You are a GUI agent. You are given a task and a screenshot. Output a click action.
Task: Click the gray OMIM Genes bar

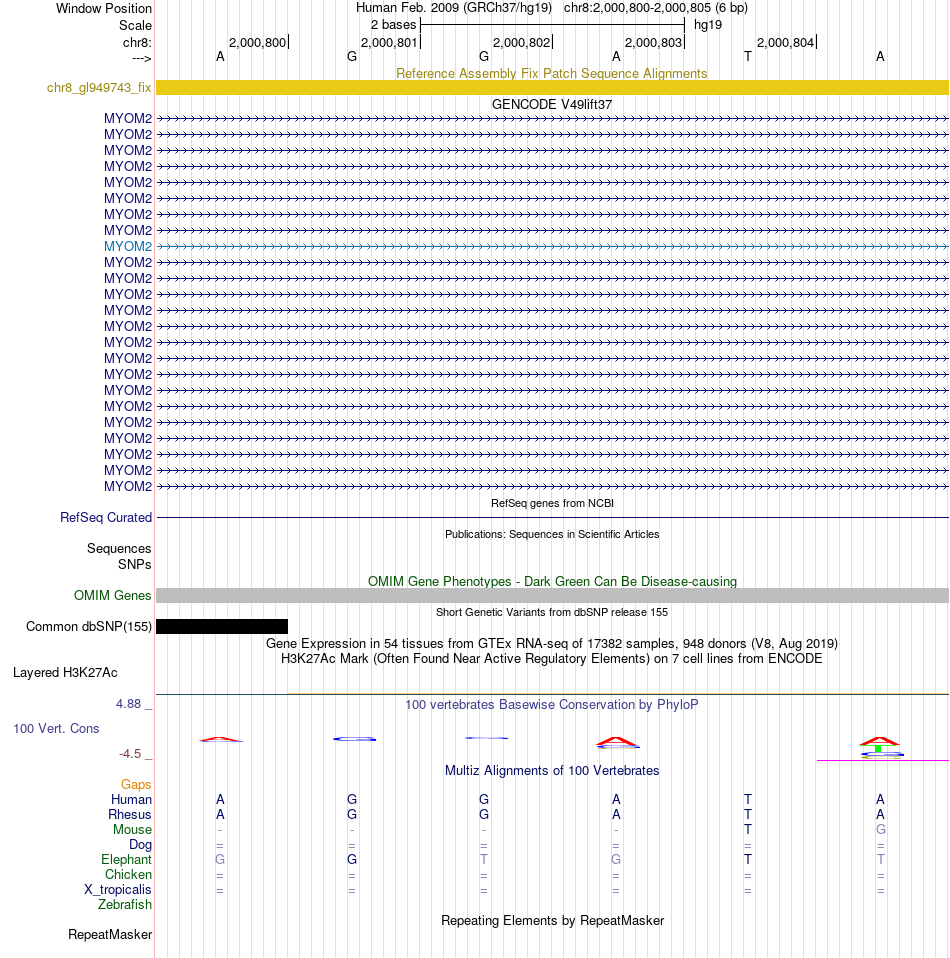pos(552,596)
